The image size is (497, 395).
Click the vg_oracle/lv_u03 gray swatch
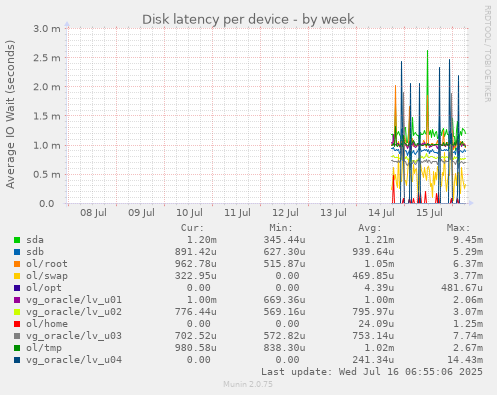point(17,336)
